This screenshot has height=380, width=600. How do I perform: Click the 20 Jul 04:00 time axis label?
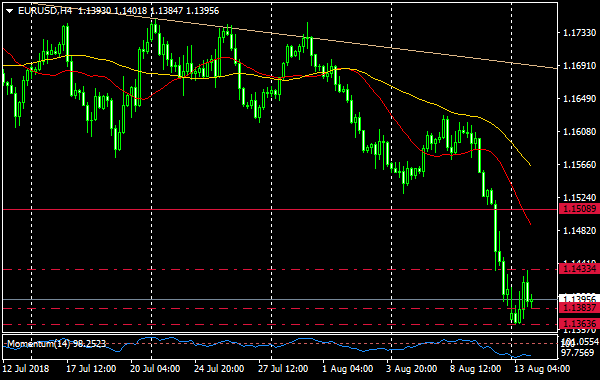click(155, 369)
